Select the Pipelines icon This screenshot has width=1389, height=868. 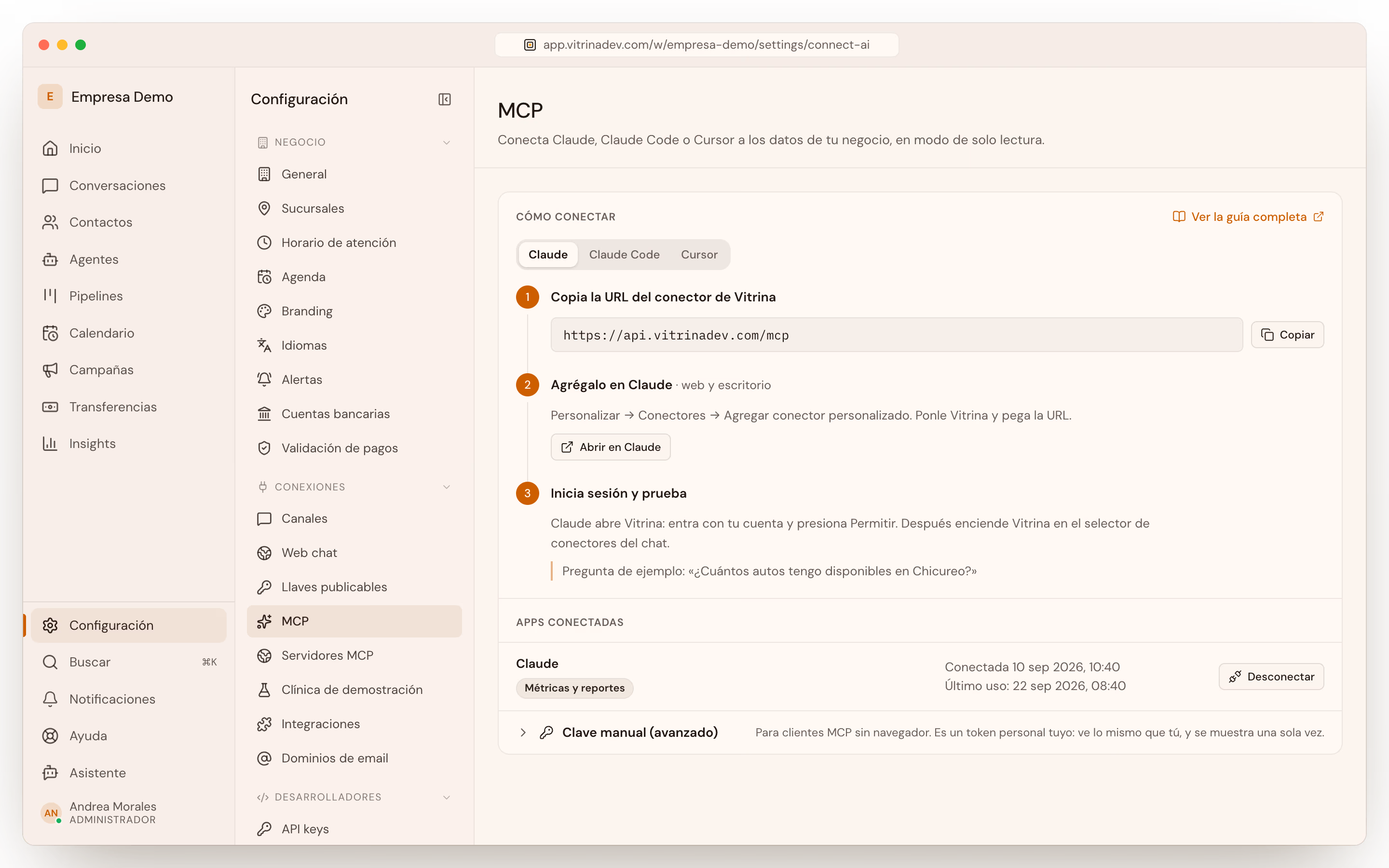point(50,296)
